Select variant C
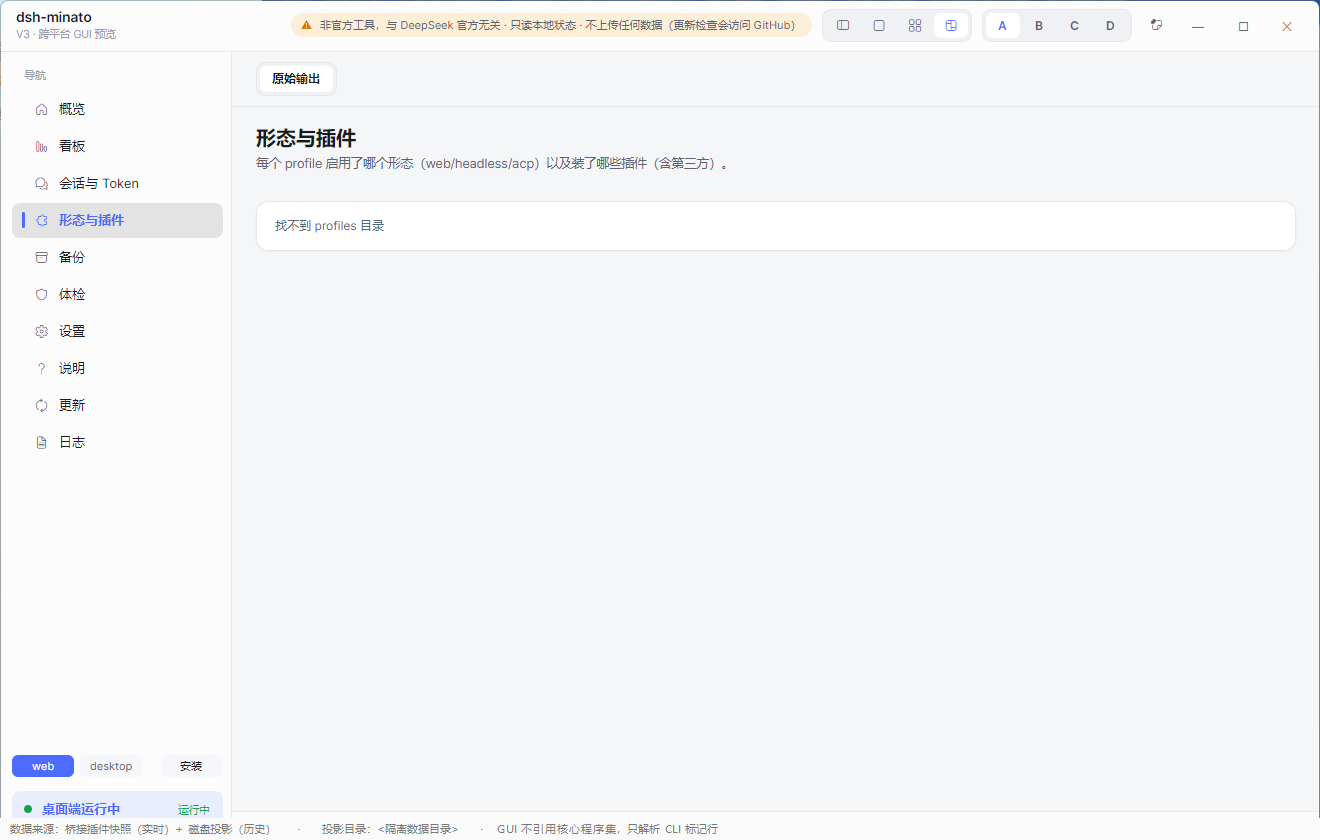 tap(1075, 26)
